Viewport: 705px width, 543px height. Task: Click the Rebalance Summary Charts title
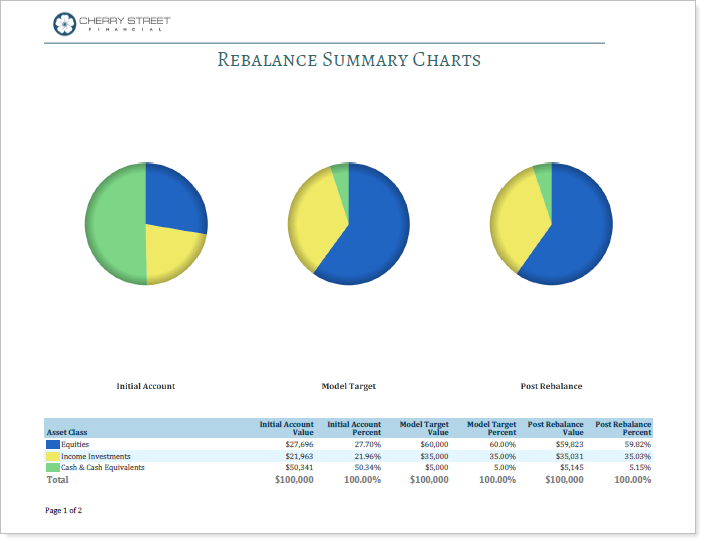click(x=349, y=60)
